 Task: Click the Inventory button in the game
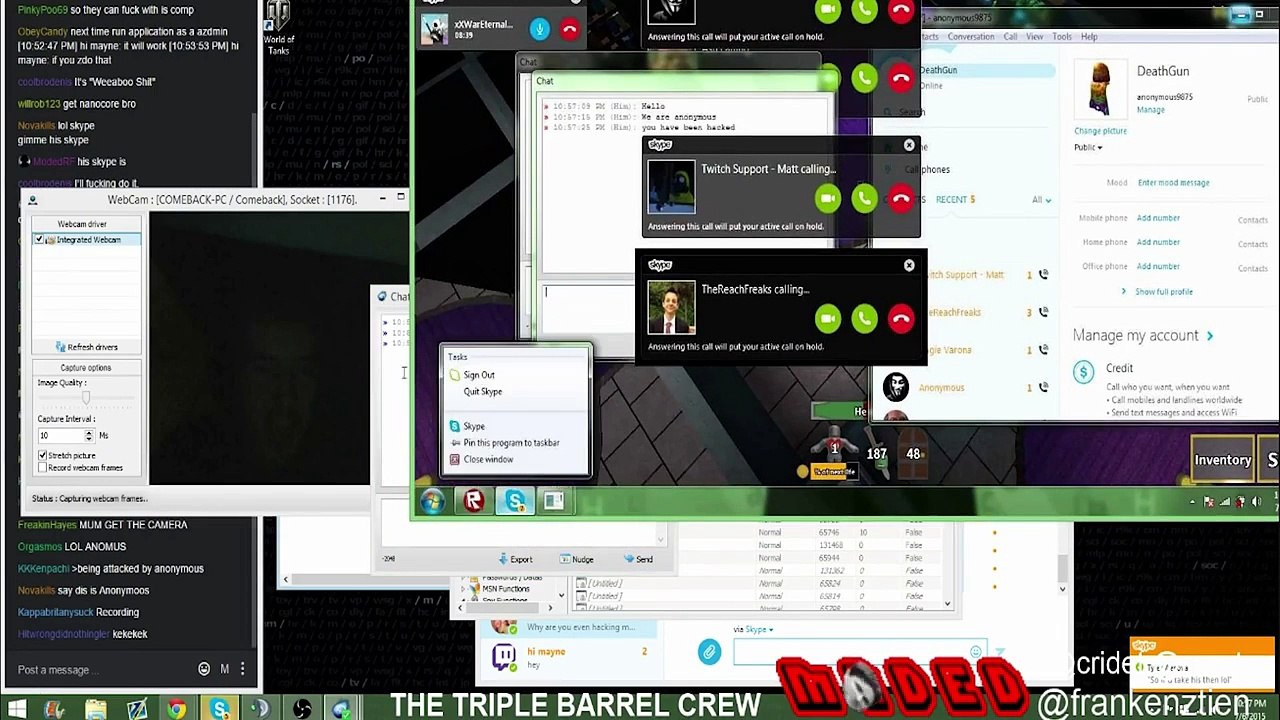tap(1222, 460)
